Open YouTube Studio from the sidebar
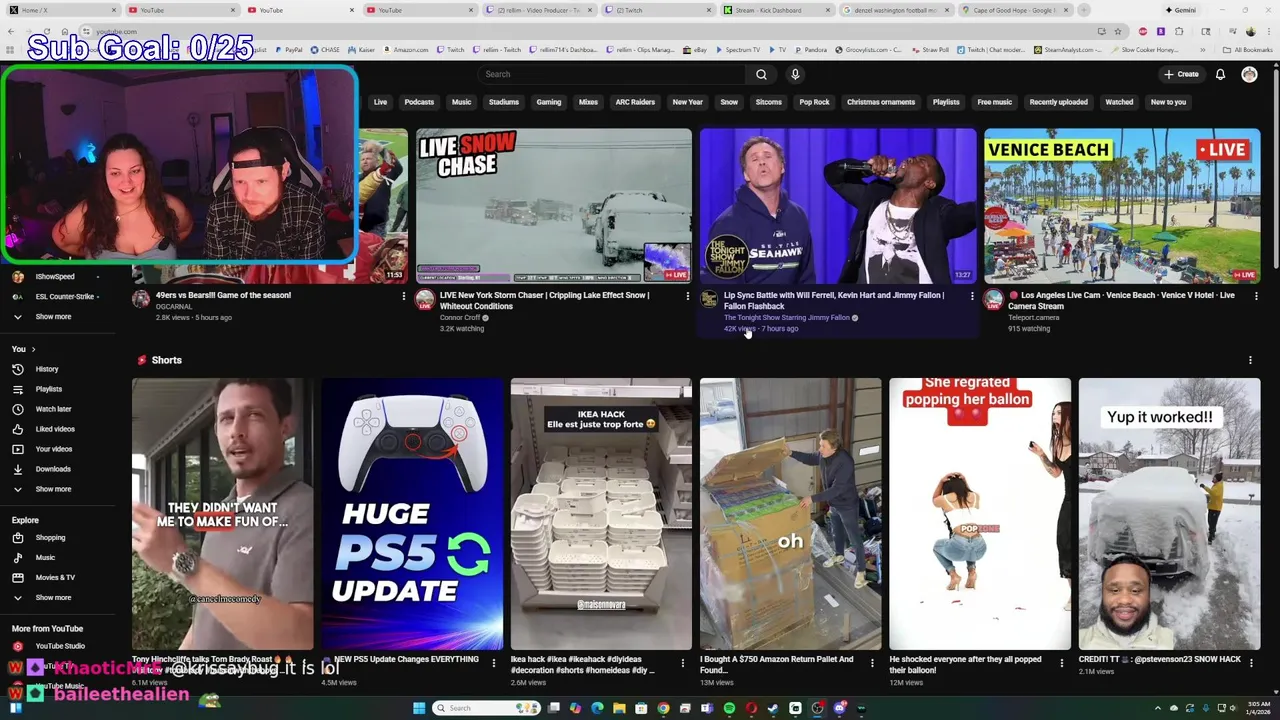This screenshot has height=720, width=1280. pyautogui.click(x=60, y=646)
